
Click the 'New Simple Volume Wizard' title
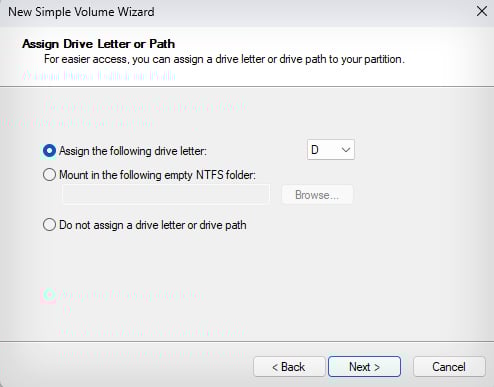(x=81, y=12)
